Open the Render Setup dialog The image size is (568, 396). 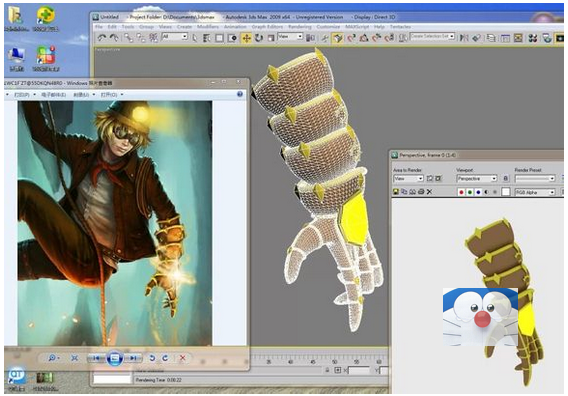(x=547, y=38)
